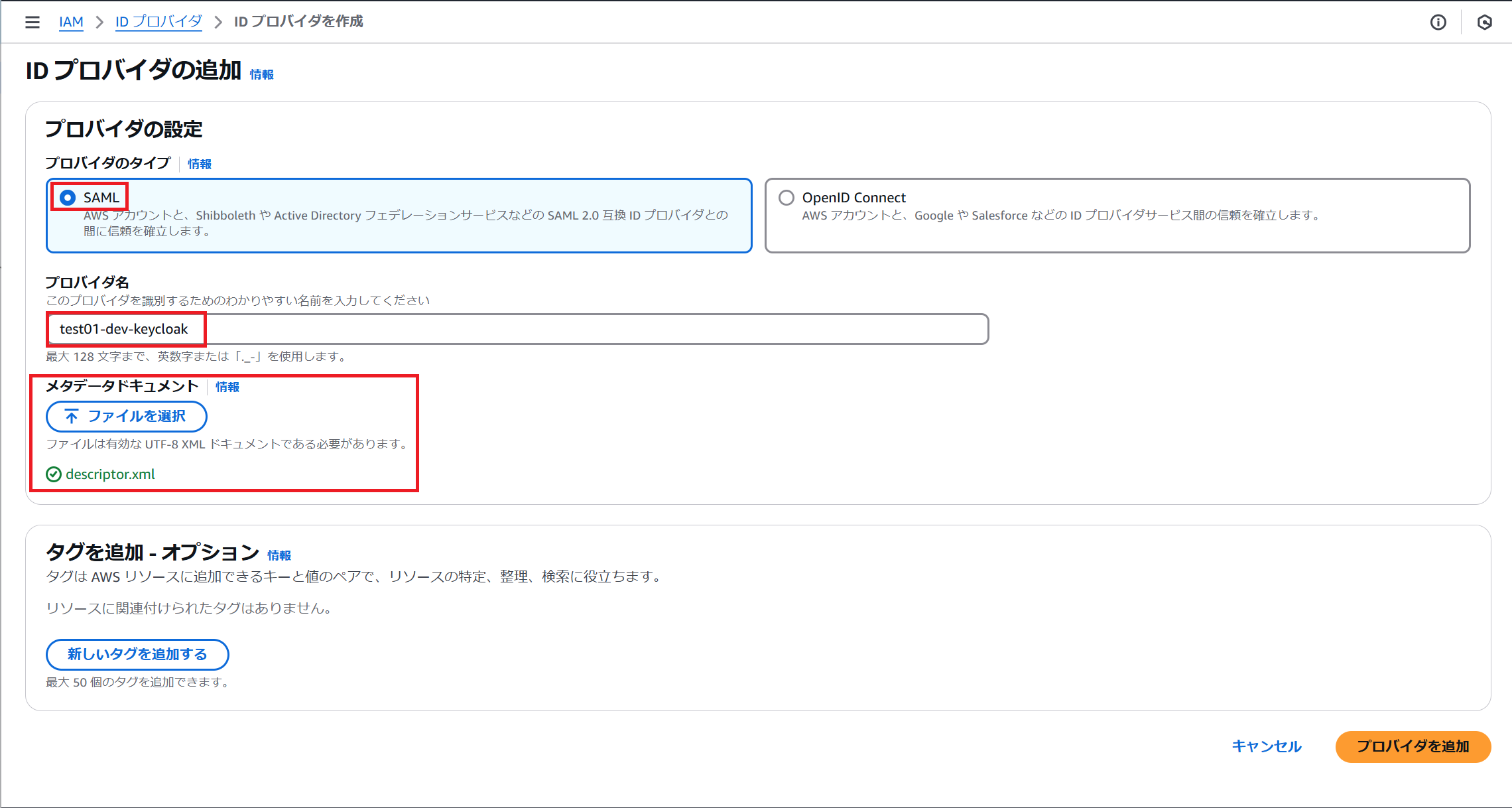Screen dimensions: 1512x808
Task: Select the OpenID Connect radio button
Action: (x=787, y=198)
